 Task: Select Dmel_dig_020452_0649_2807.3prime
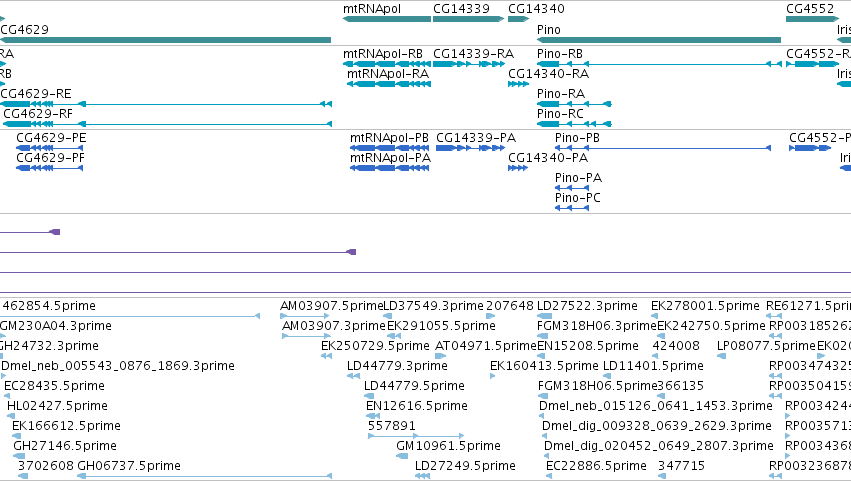(x=659, y=446)
